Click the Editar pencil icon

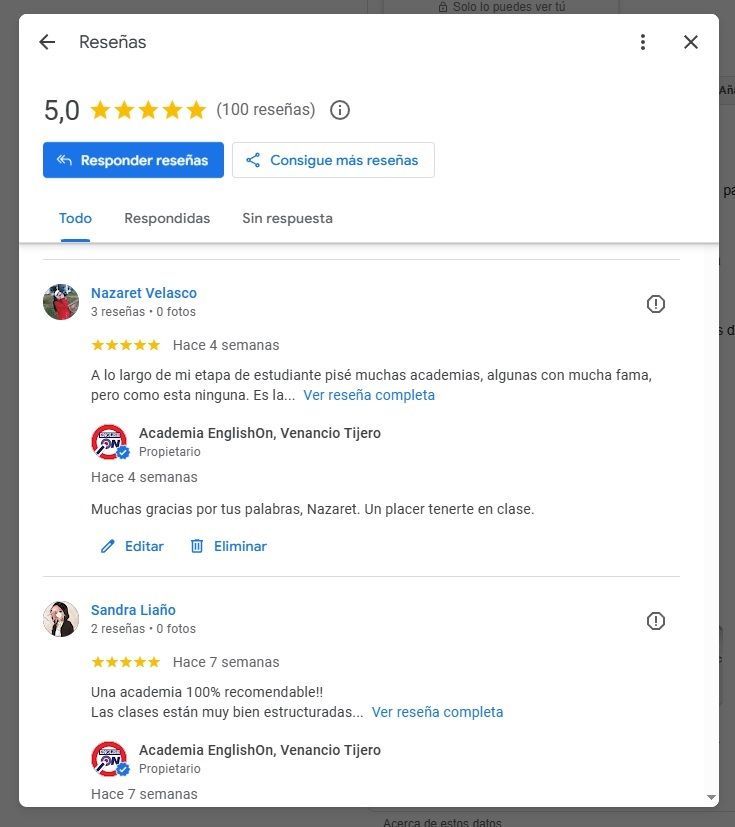(109, 546)
